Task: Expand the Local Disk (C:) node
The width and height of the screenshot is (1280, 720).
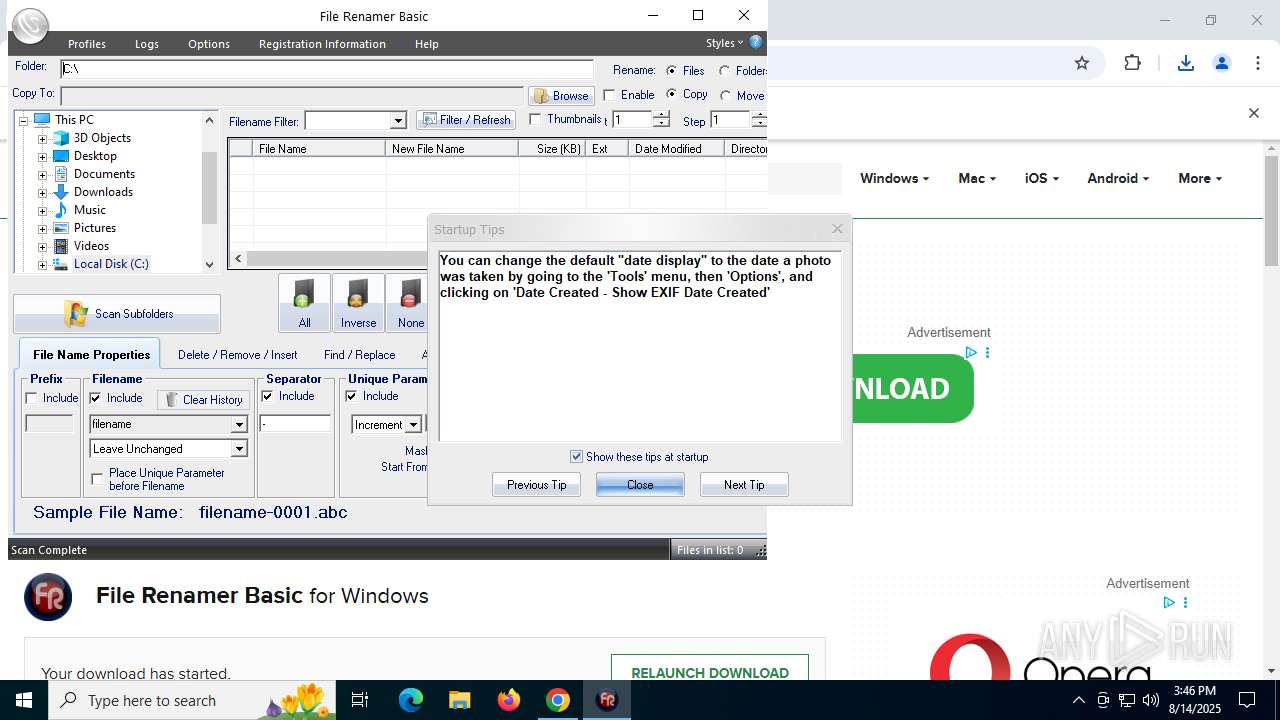Action: 42,264
